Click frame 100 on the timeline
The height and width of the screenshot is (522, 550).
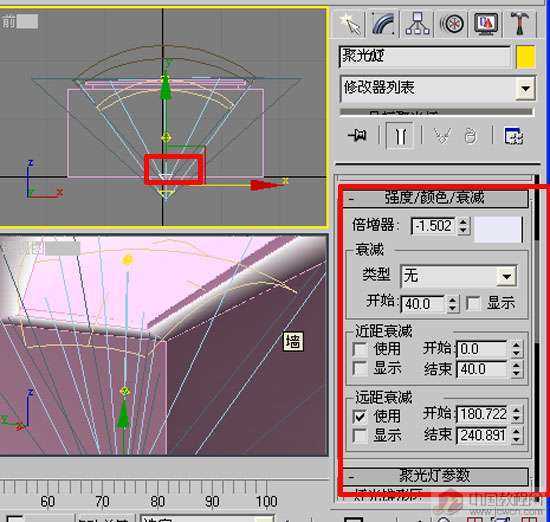(x=267, y=502)
